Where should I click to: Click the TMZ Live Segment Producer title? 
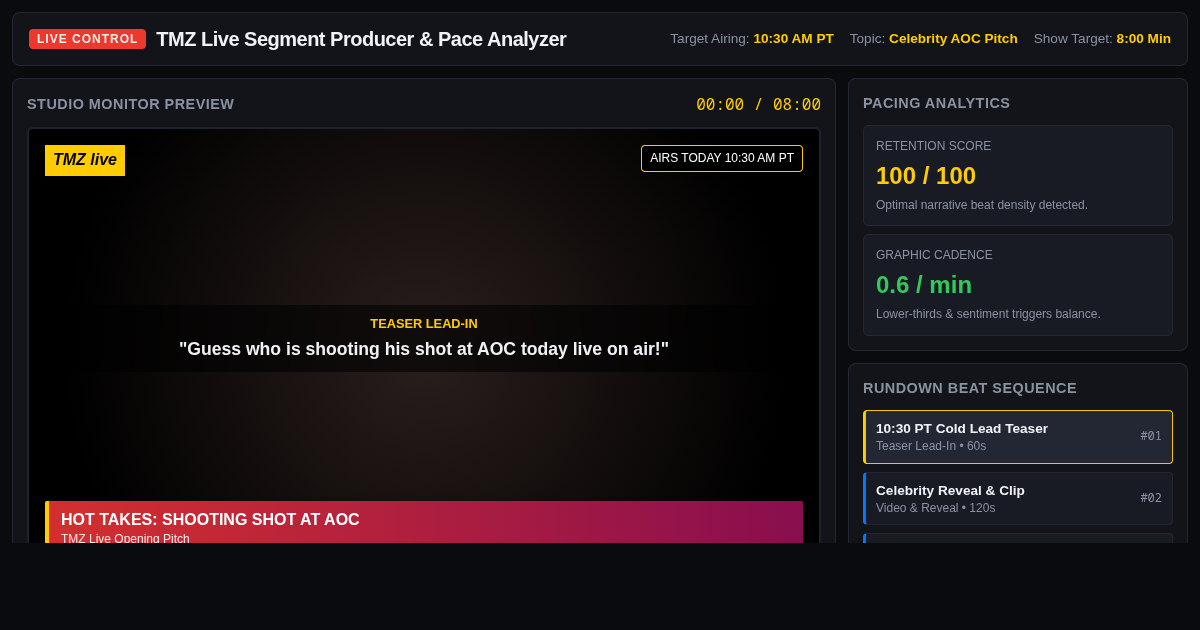[361, 39]
